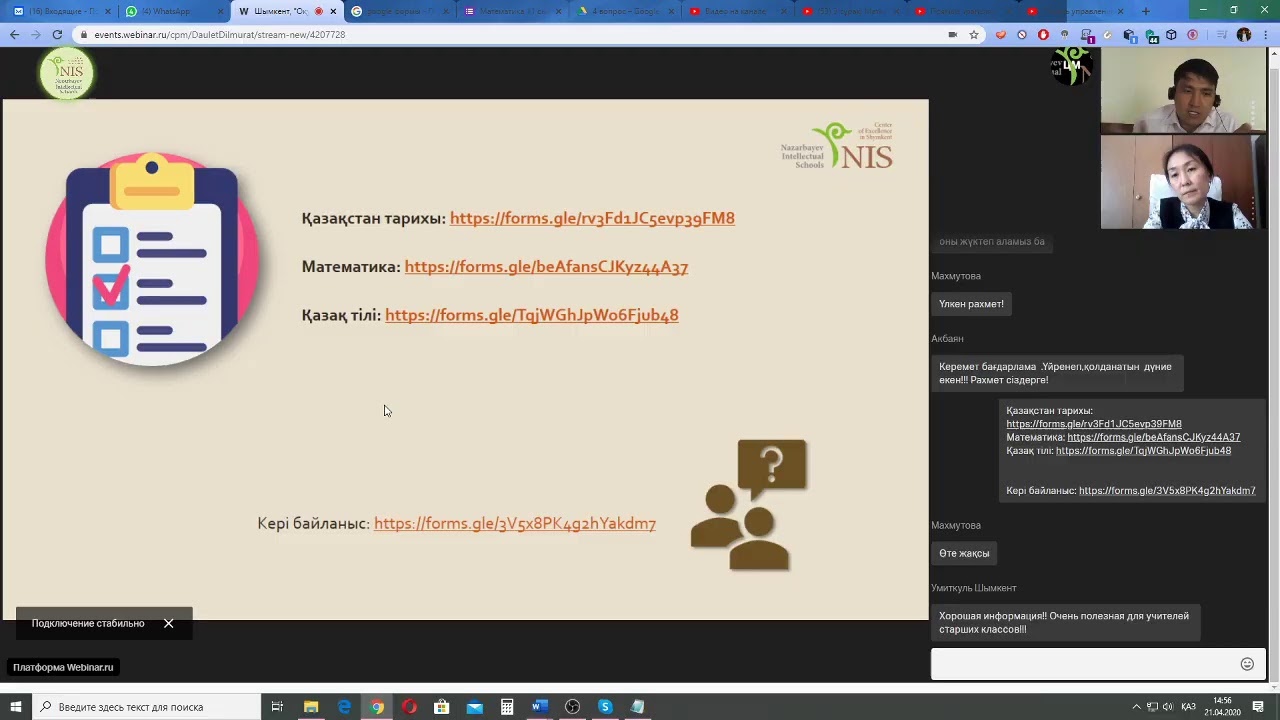Reload the webinar page

[57, 34]
